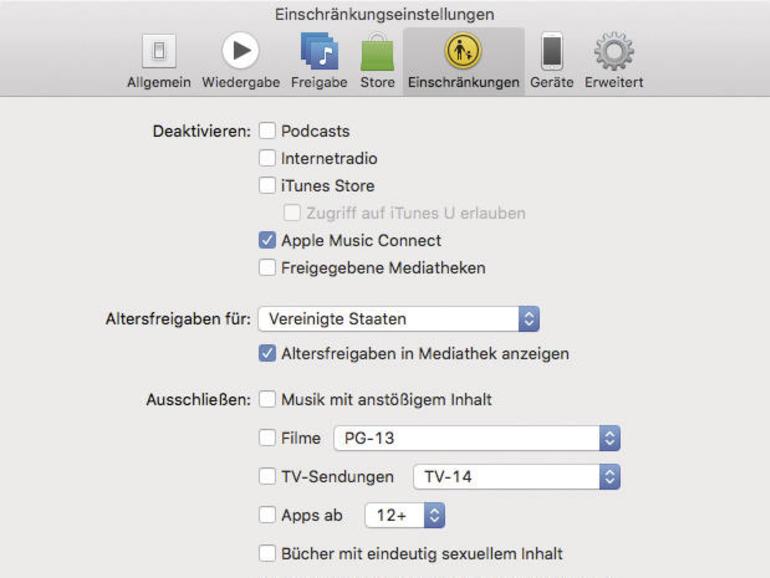Open the TV-14 rating dropdown
The image size is (770, 578).
tap(517, 476)
